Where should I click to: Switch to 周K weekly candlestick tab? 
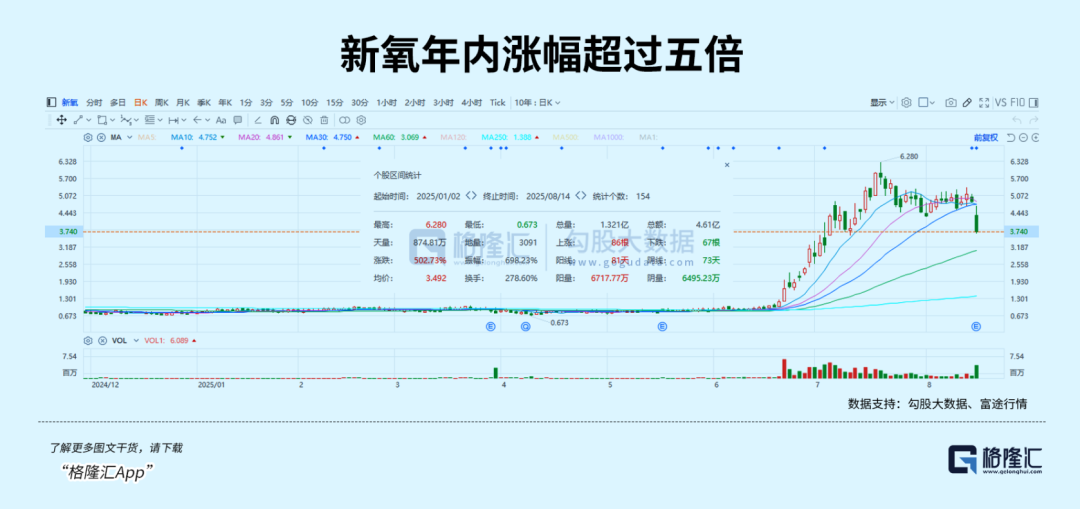162,103
